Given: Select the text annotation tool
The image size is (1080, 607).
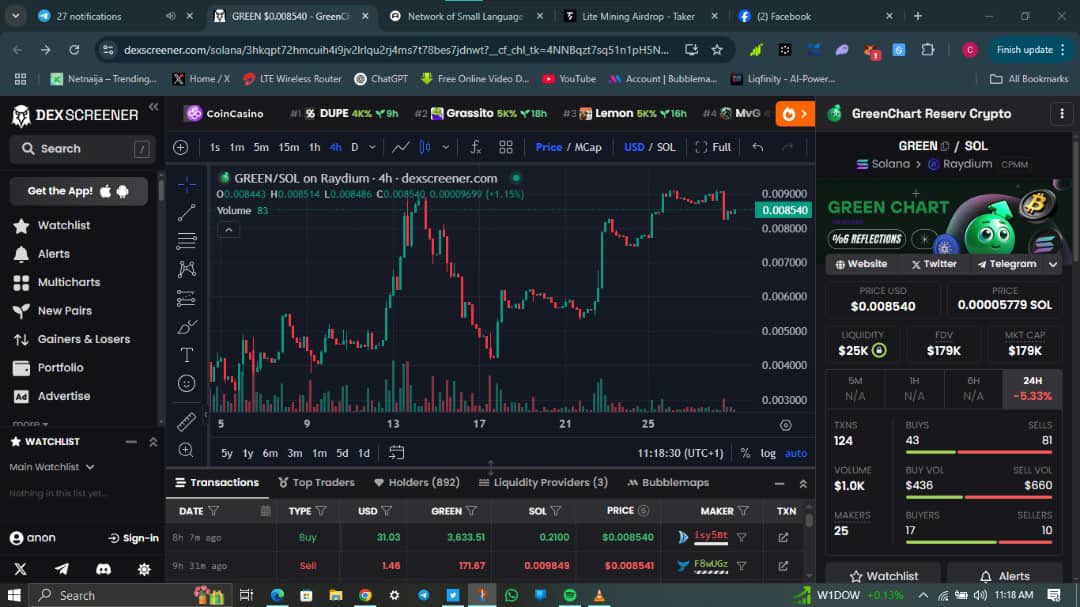Looking at the screenshot, I should pos(186,355).
